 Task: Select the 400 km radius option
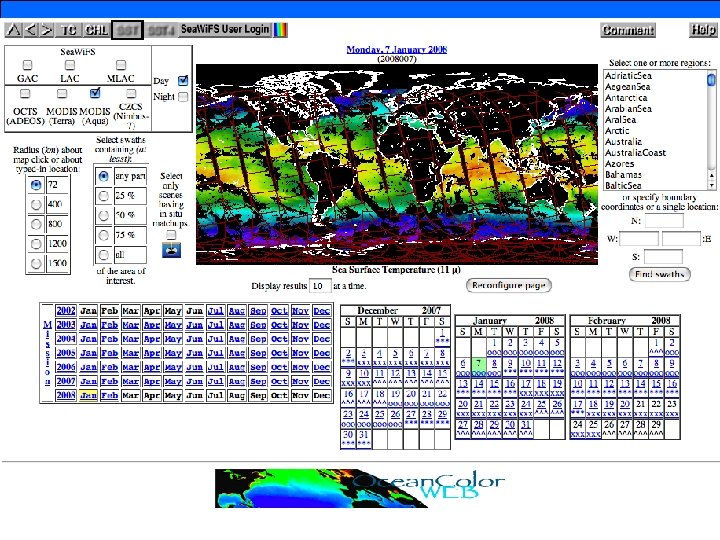coord(37,204)
